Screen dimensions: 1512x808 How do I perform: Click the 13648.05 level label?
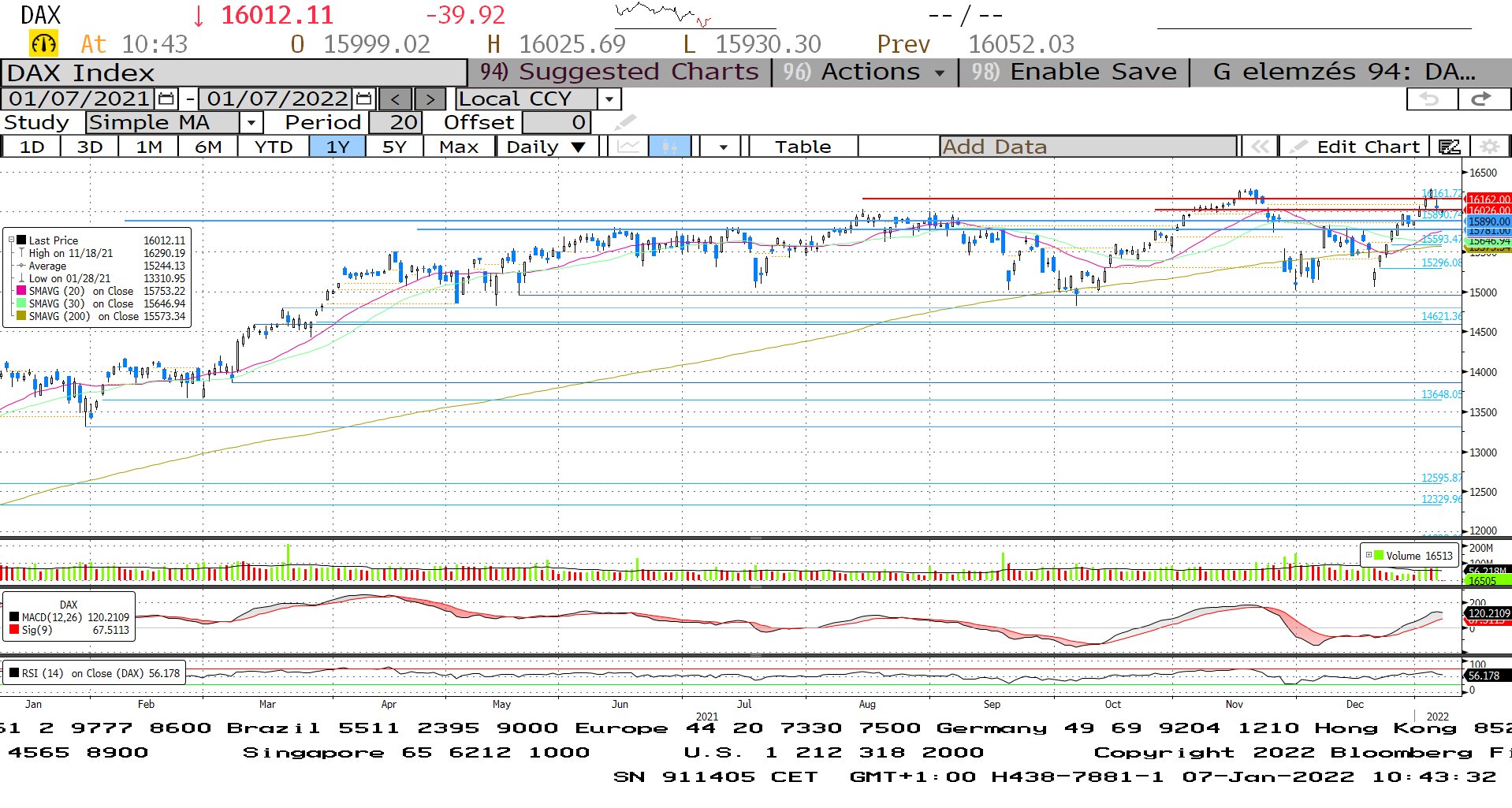[1441, 394]
